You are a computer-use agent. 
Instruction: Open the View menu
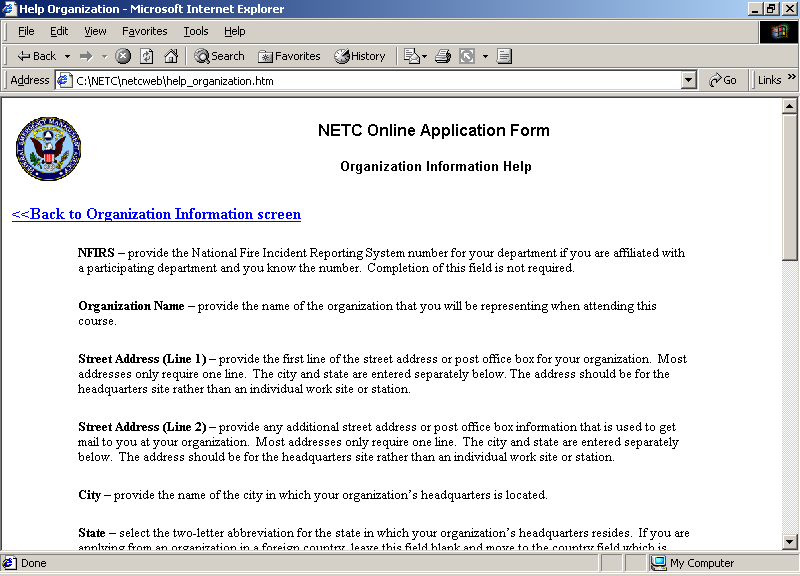tap(95, 32)
